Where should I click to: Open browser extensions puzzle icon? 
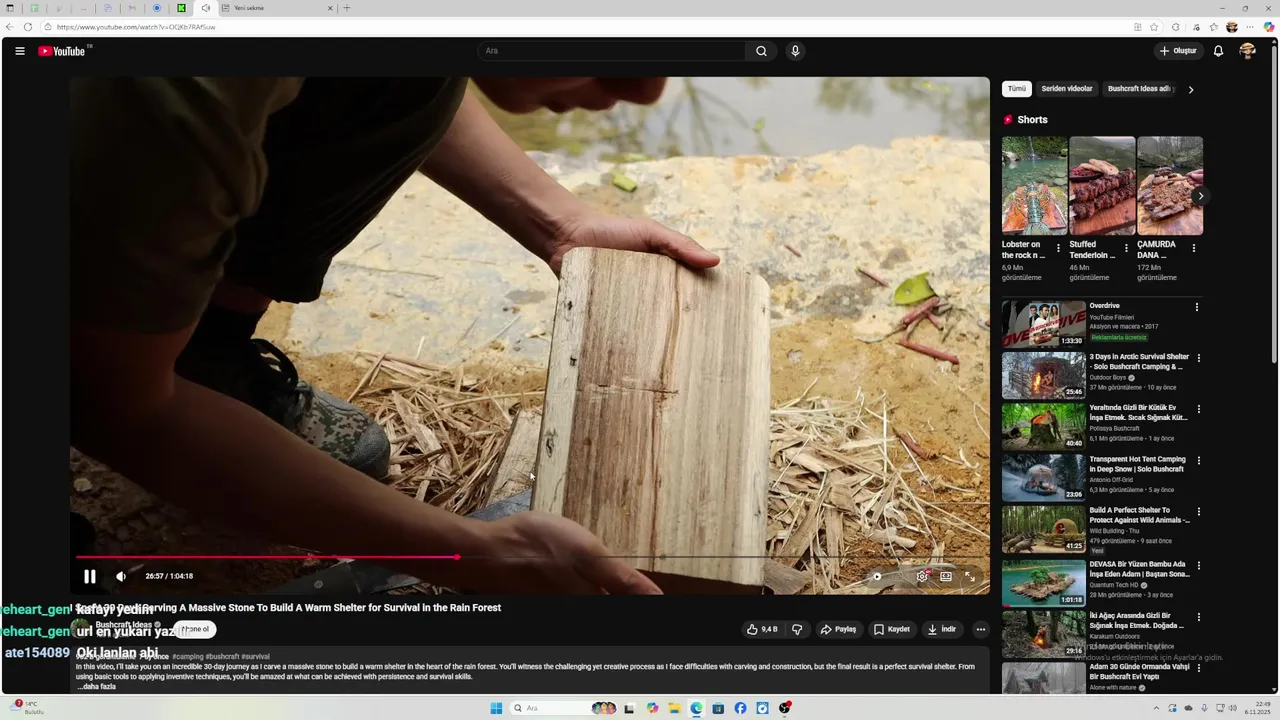tap(1176, 27)
